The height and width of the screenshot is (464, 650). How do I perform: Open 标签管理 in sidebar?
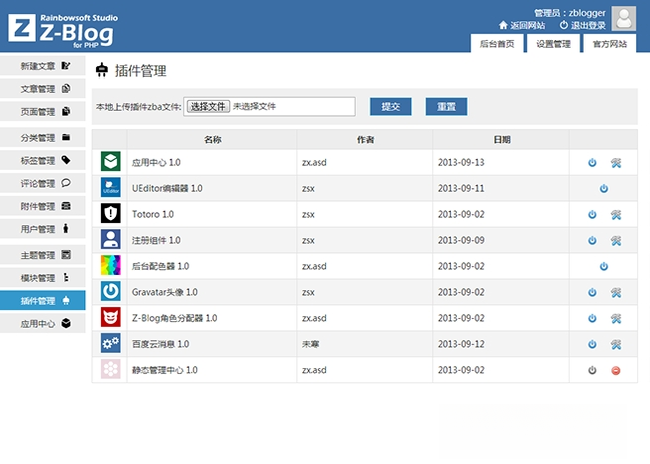43,160
